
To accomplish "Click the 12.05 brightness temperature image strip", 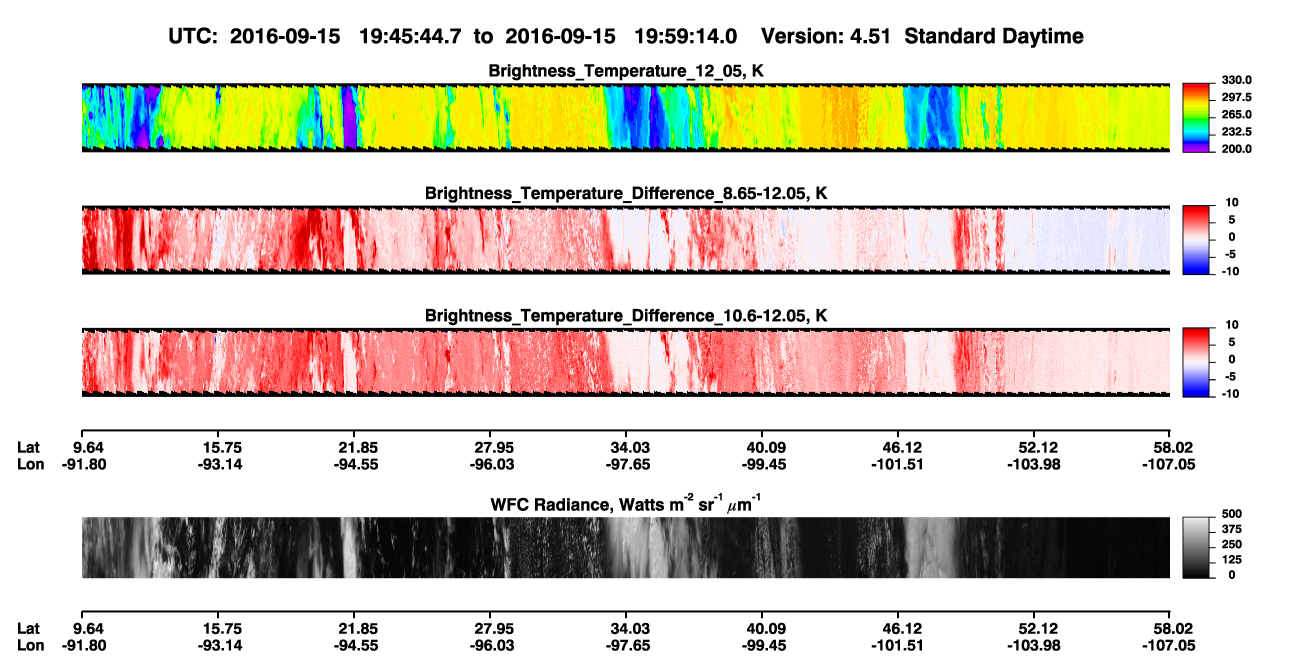I will tap(625, 118).
